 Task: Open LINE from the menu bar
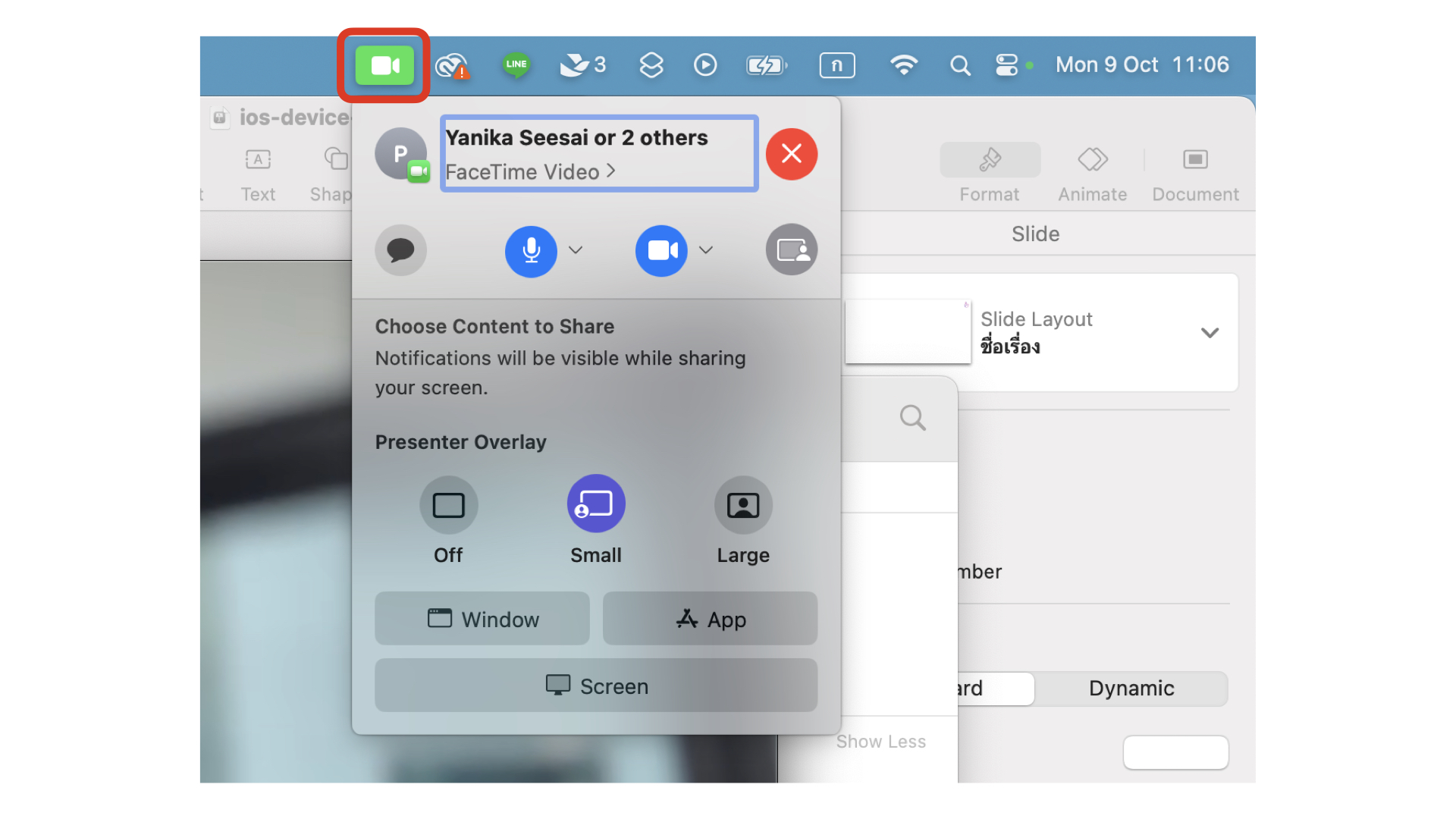(516, 65)
